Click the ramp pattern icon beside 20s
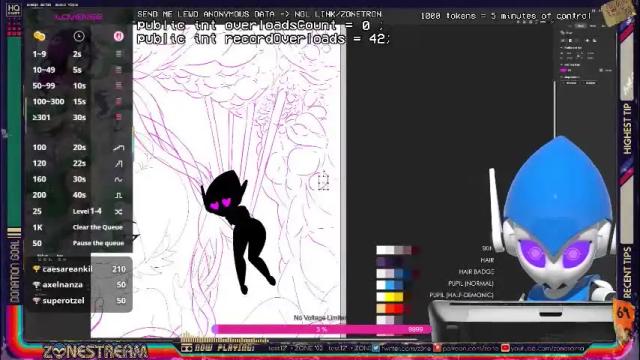Screen dimensions: 640x360 coord(118,148)
